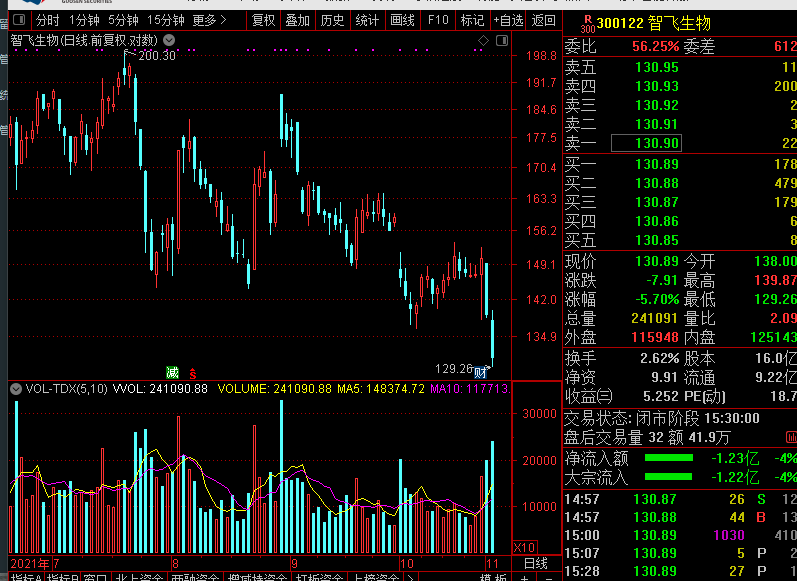The image size is (797, 581).
Task: Click the 15:28 trade tick row
Action: (x=680, y=571)
